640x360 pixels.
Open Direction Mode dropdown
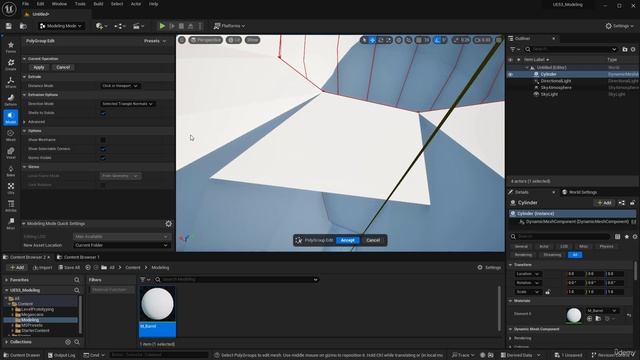tap(128, 104)
